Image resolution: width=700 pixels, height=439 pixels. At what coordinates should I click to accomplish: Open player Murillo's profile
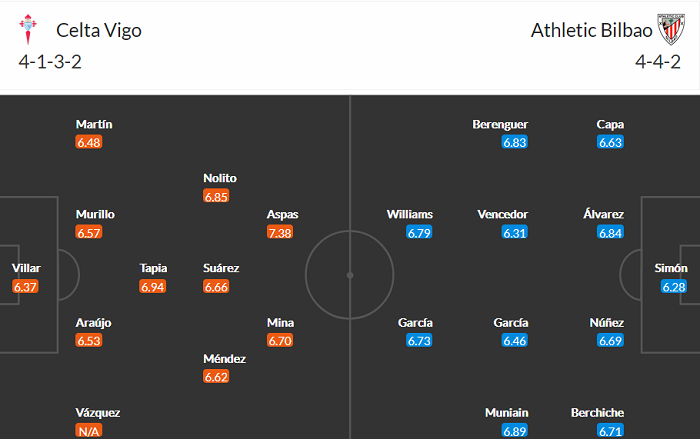point(95,214)
